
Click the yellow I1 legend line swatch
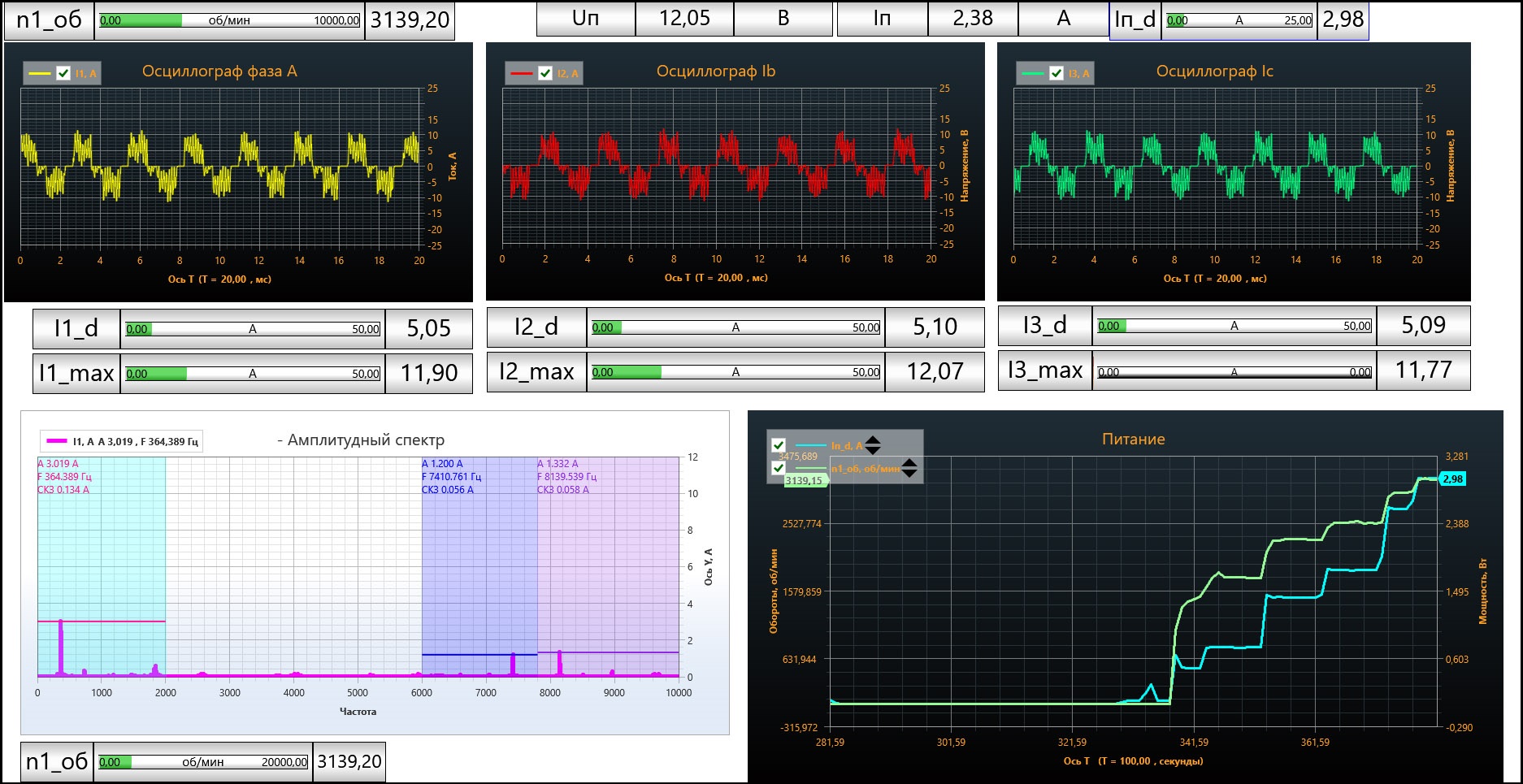pos(40,74)
